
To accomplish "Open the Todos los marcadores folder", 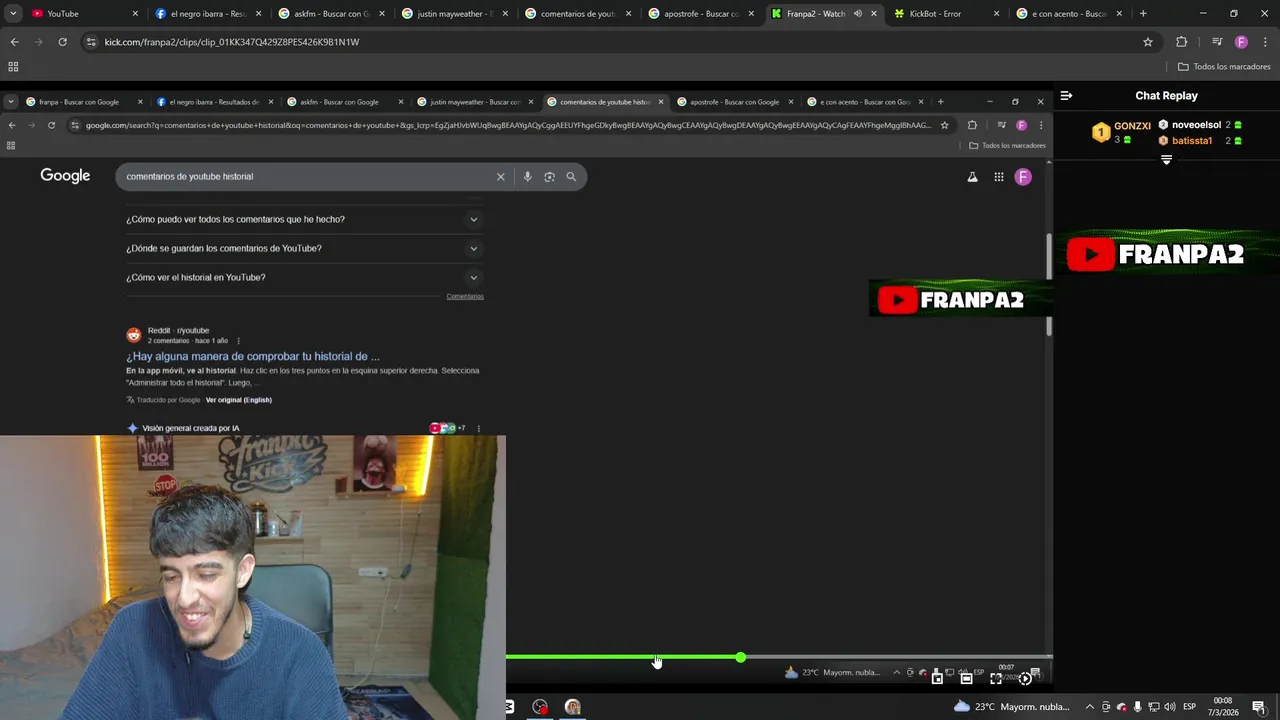I will 1224,67.
